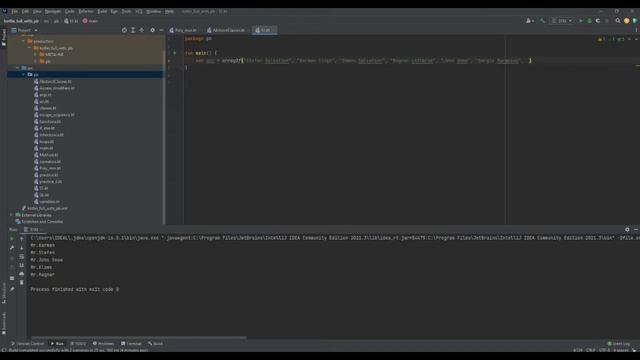Expand External Libraries node
Screen dimensions: 640x360
tap(11, 215)
